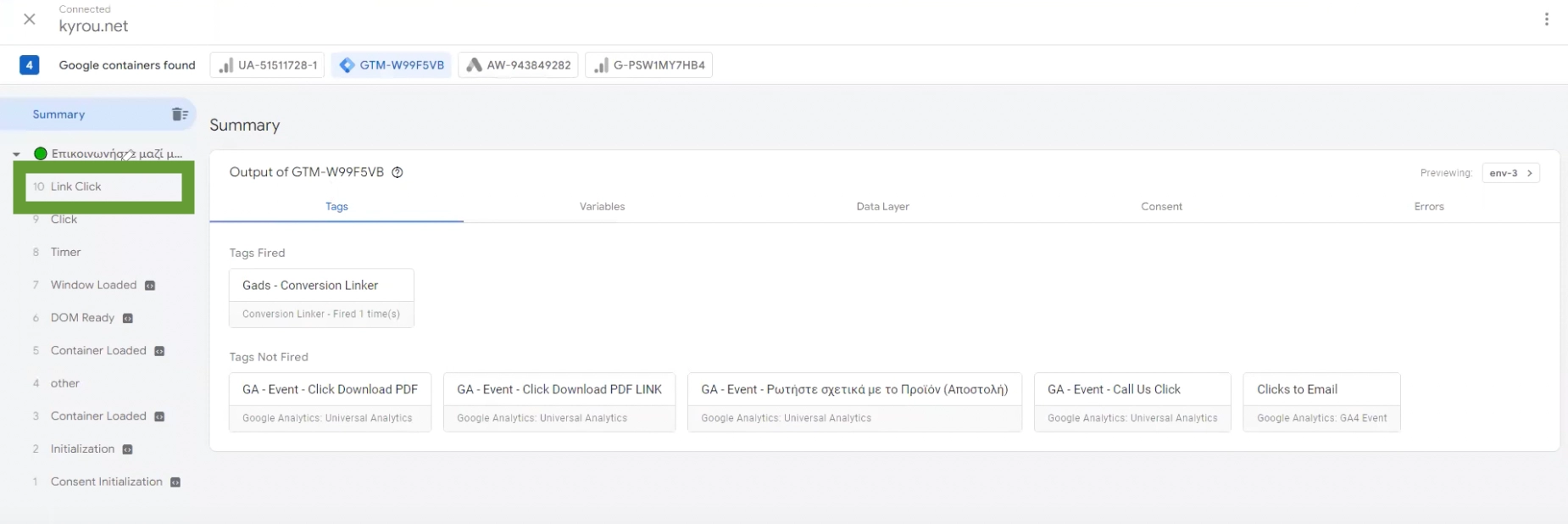Click the API icon beside Initialization
Image resolution: width=1568 pixels, height=524 pixels.
128,449
